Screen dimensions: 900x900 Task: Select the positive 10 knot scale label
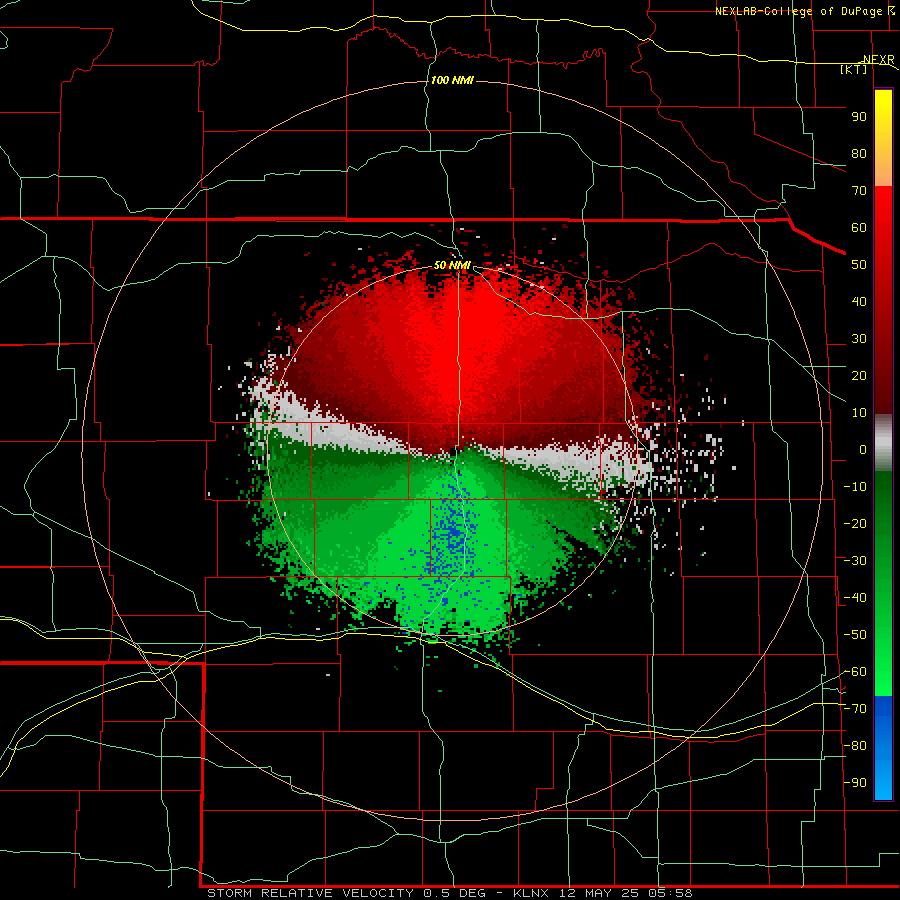pos(859,413)
